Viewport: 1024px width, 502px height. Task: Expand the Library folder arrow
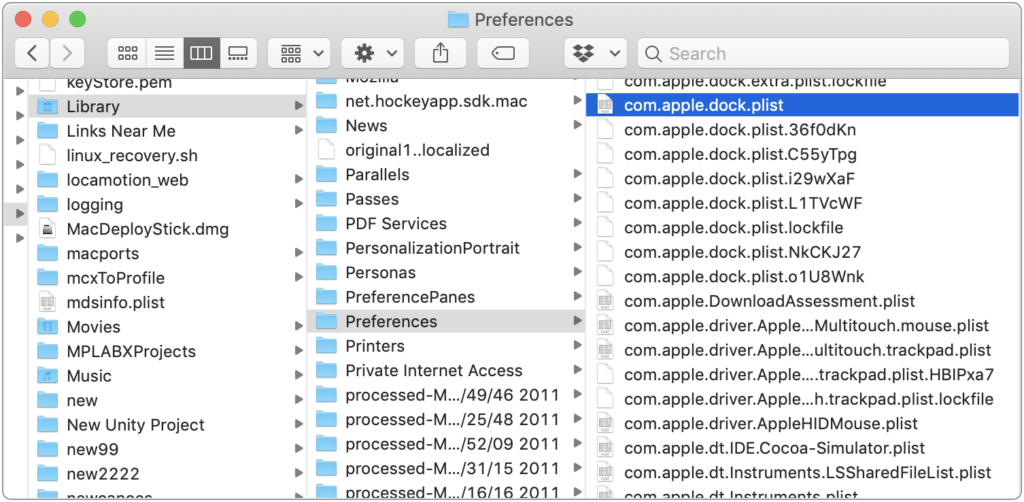pos(298,106)
